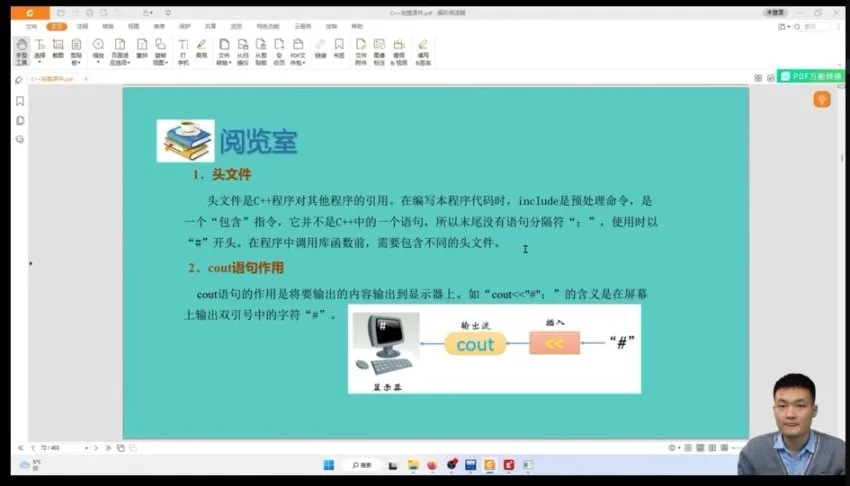Switch to the Home (主页) ribbon tab

[x=56, y=27]
